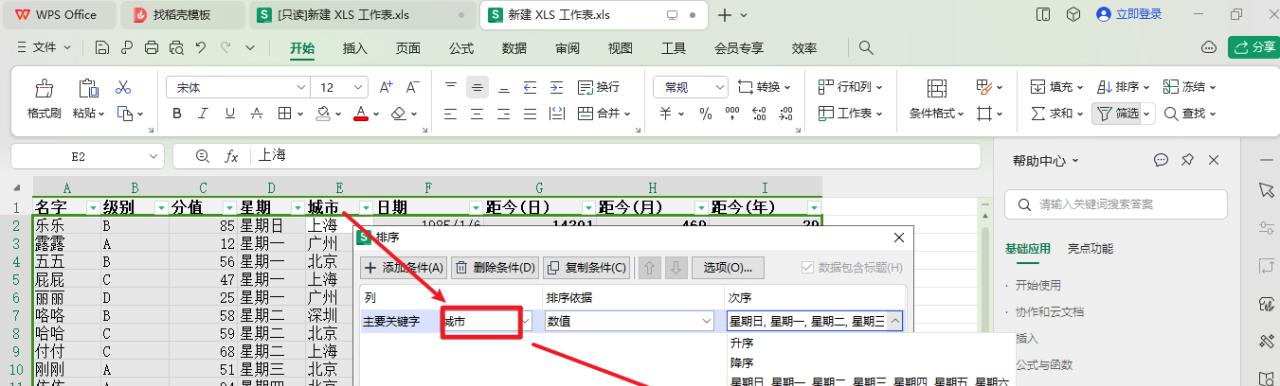This screenshot has width=1280, height=386.
Task: Decrease font size with A- icon
Action: (411, 88)
